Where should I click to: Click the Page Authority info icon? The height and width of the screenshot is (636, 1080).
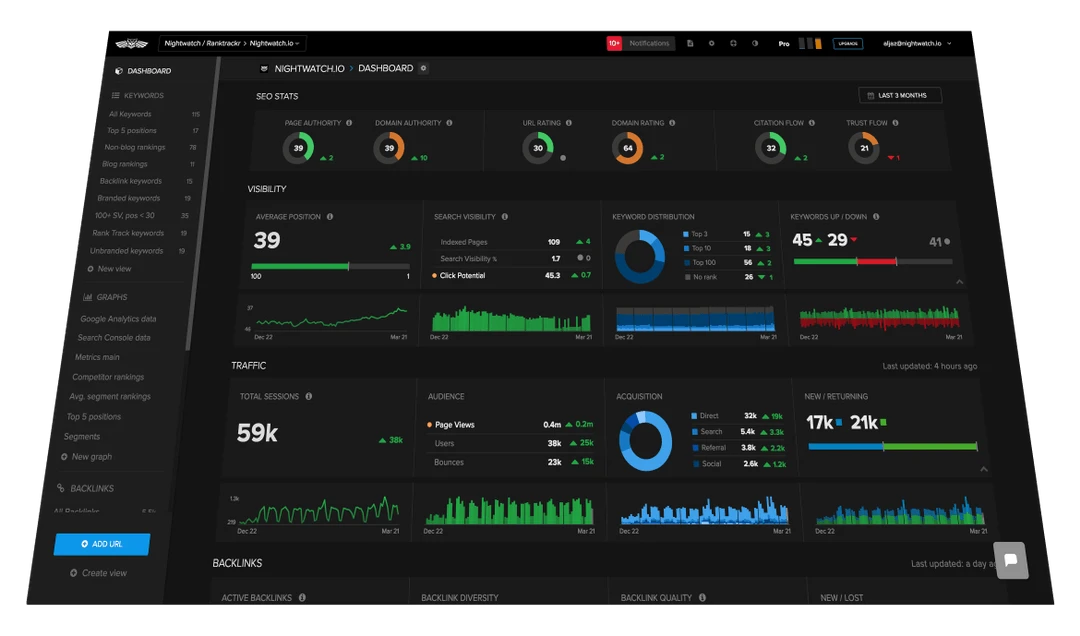point(349,123)
